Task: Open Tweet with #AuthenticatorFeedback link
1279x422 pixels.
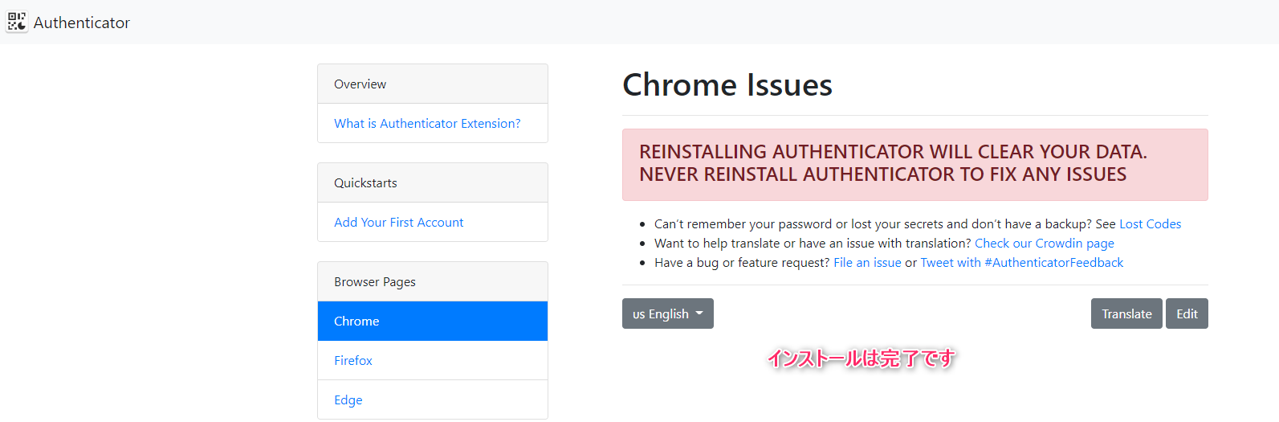Action: pos(1021,262)
